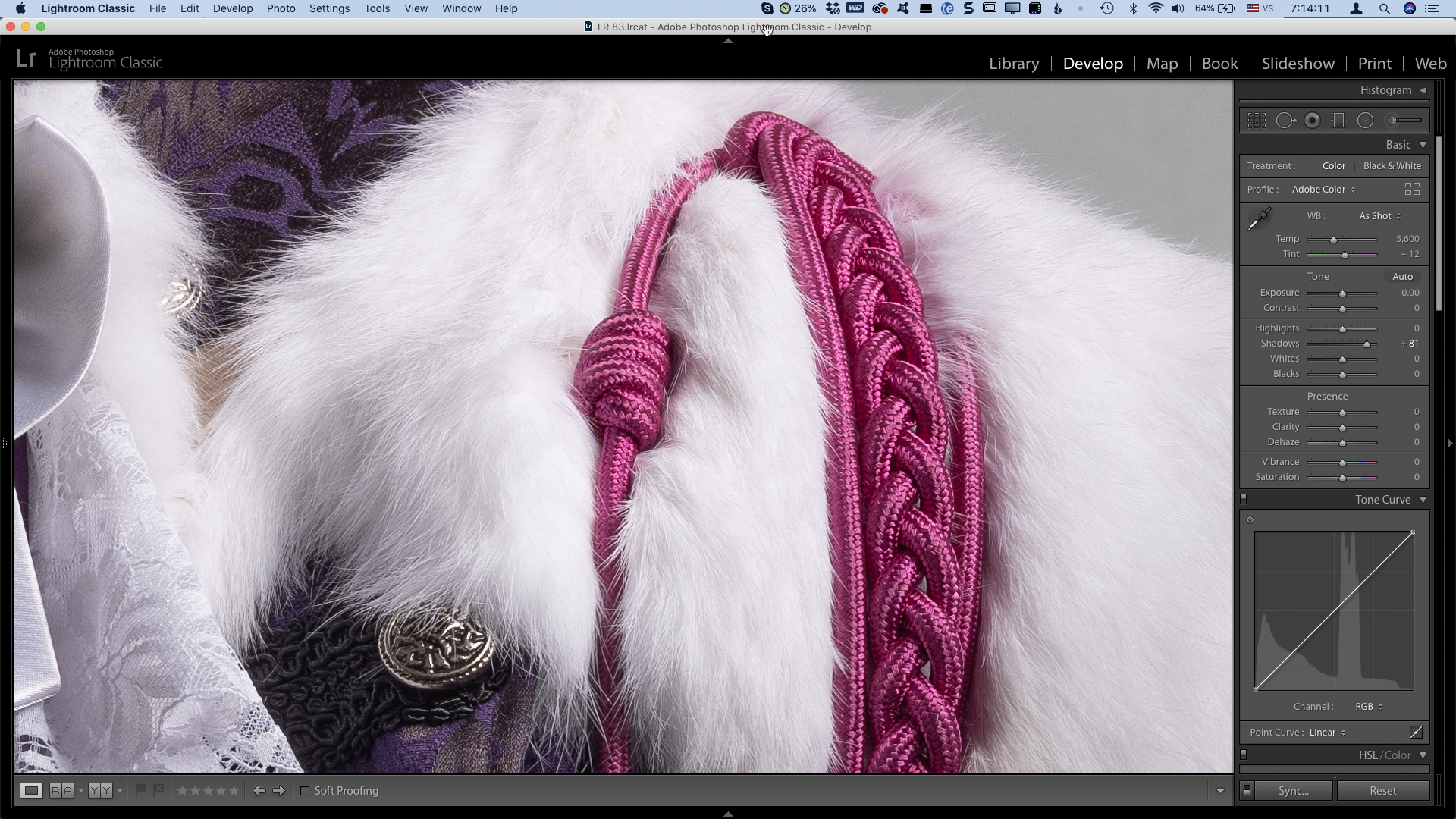Screen dimensions: 1456x819
Task: Open the WB As Shot dropdown
Action: point(1380,216)
